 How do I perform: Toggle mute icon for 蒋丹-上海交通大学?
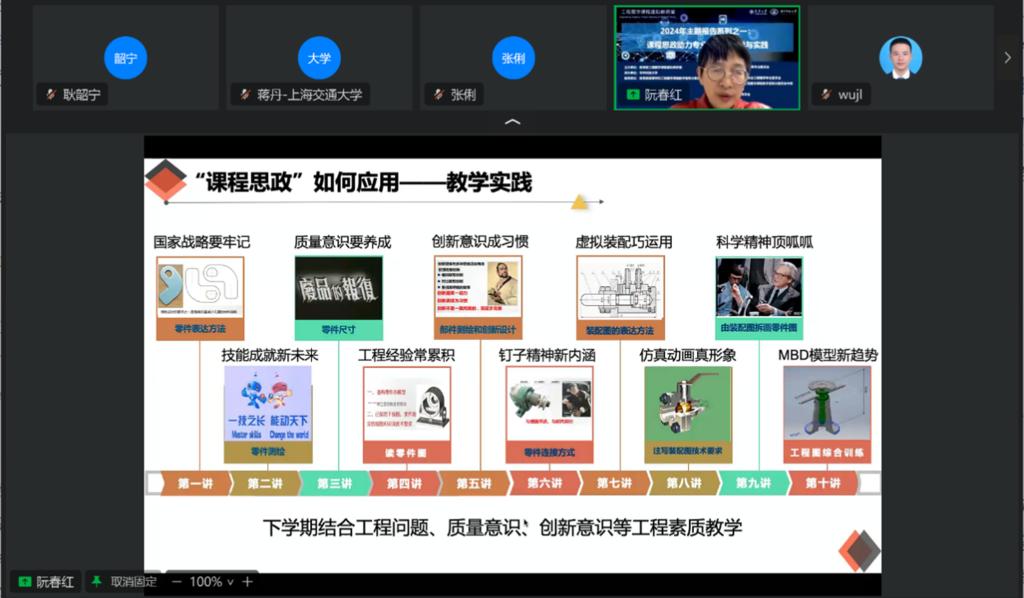[244, 95]
